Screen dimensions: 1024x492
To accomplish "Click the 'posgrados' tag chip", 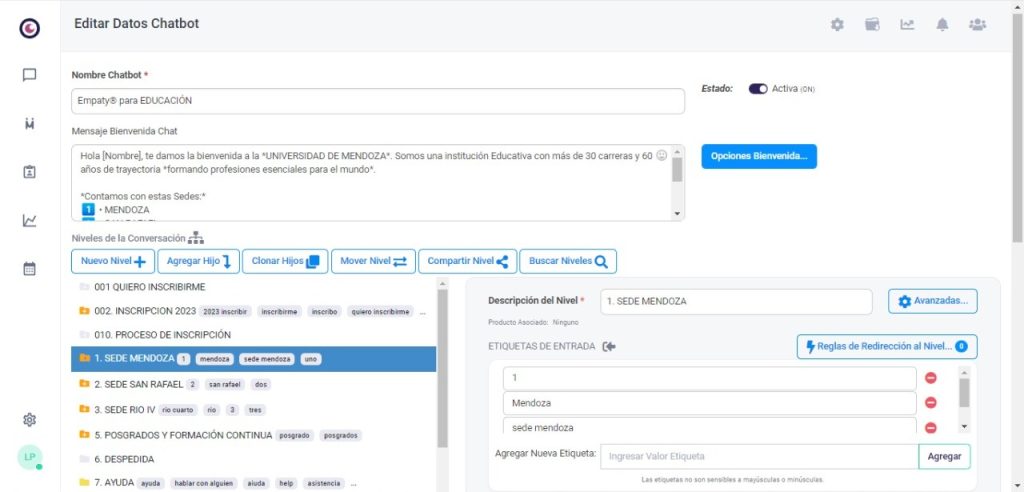I will [x=342, y=435].
